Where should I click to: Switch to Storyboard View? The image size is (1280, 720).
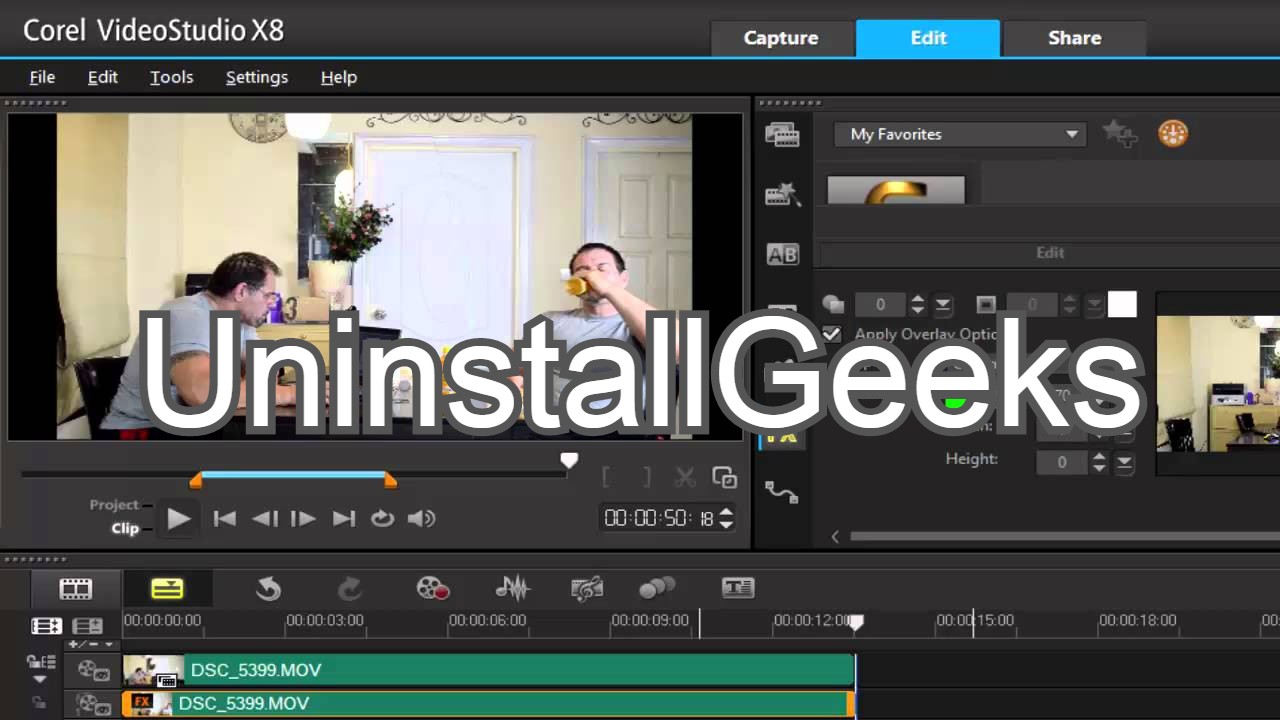coord(76,589)
